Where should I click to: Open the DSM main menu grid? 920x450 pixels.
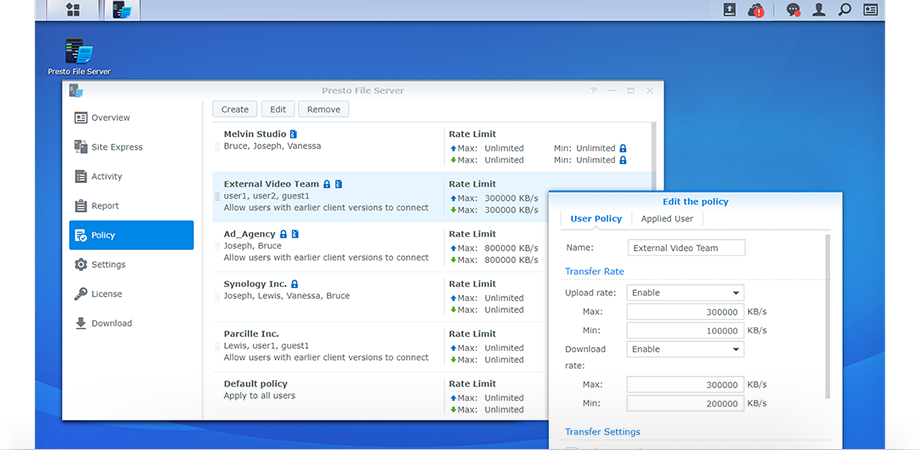click(73, 10)
